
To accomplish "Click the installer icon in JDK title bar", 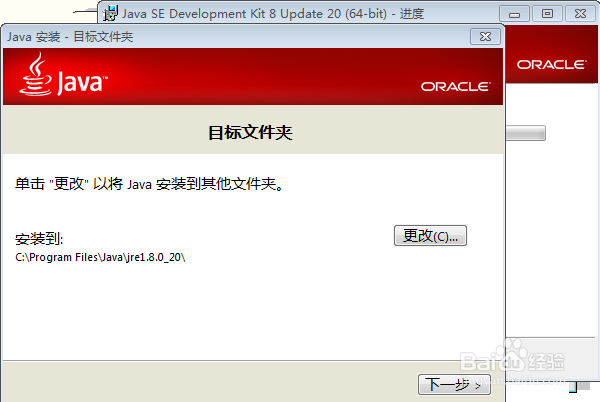I will (111, 13).
